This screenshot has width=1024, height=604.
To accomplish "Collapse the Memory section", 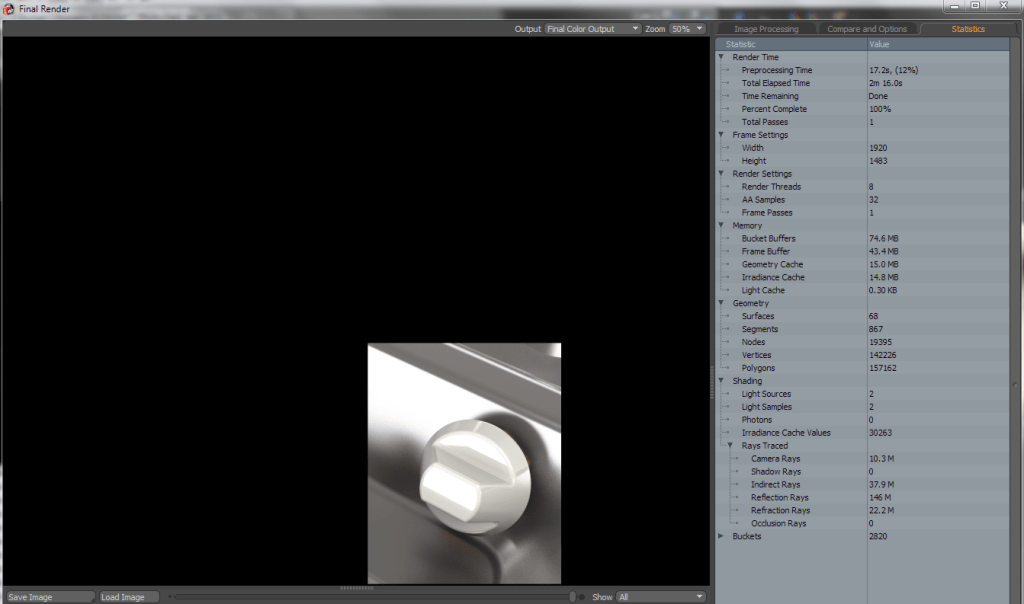I will (x=720, y=225).
